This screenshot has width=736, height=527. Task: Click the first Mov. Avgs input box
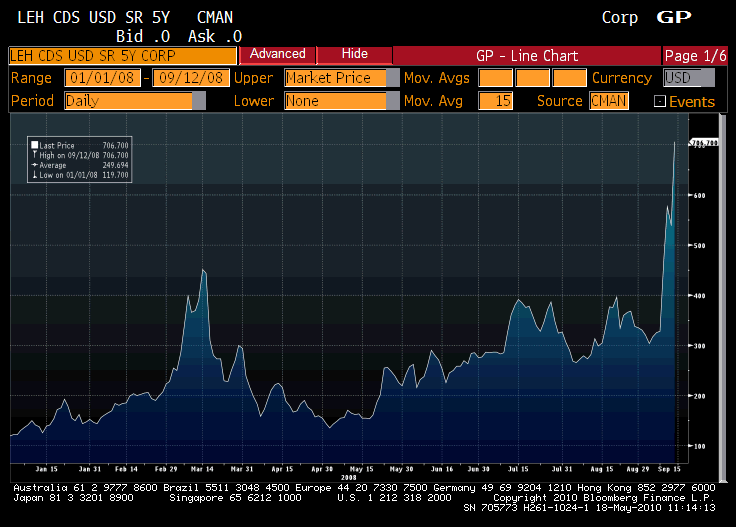tap(495, 78)
